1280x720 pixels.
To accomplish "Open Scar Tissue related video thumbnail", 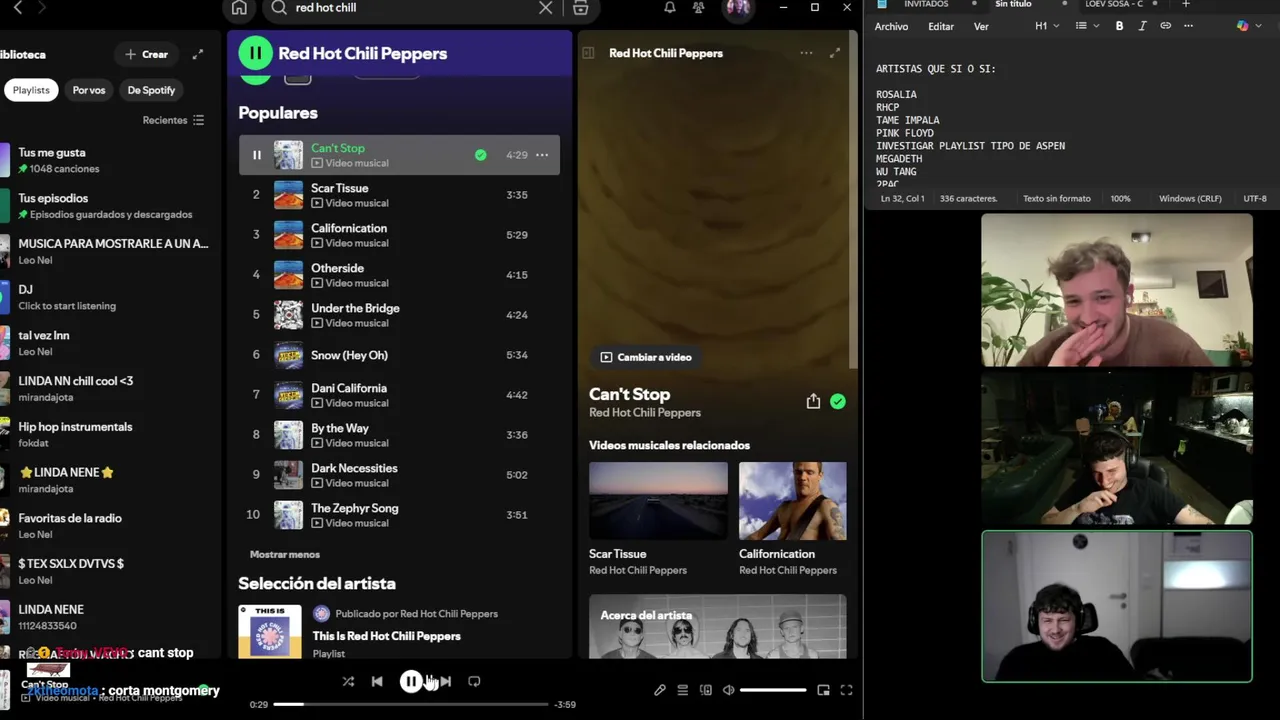I will 658,501.
